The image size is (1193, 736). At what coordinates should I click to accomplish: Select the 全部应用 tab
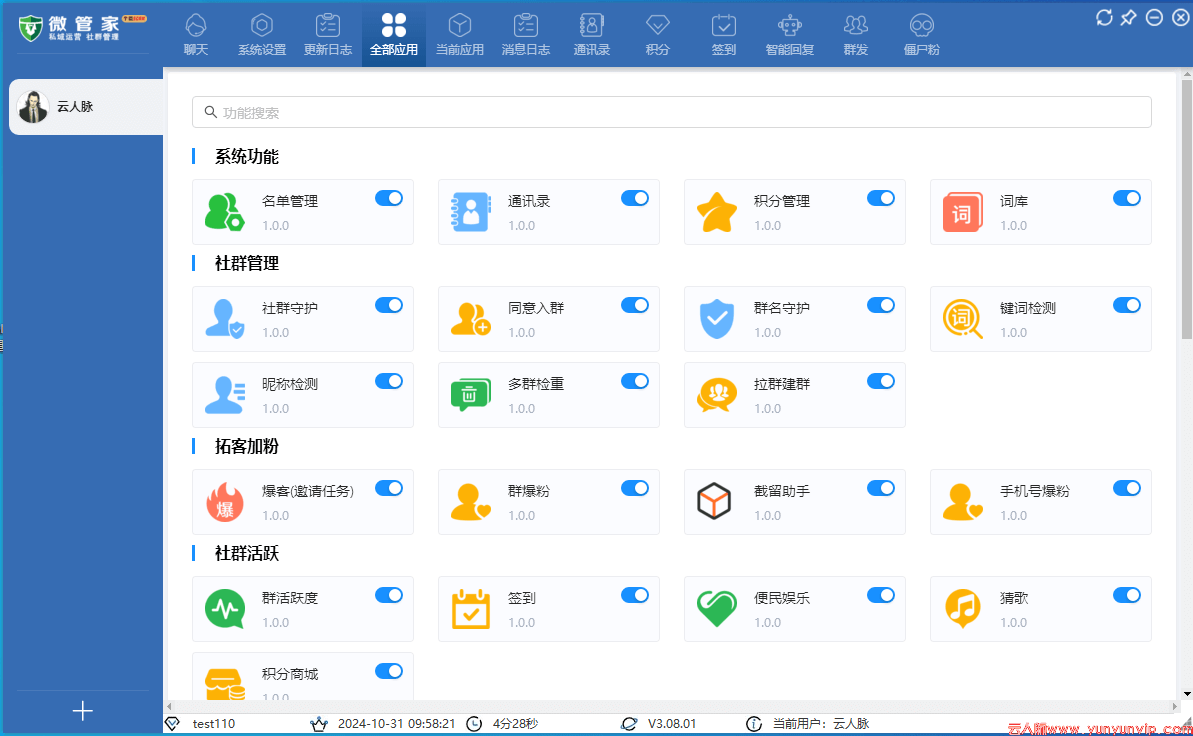394,34
